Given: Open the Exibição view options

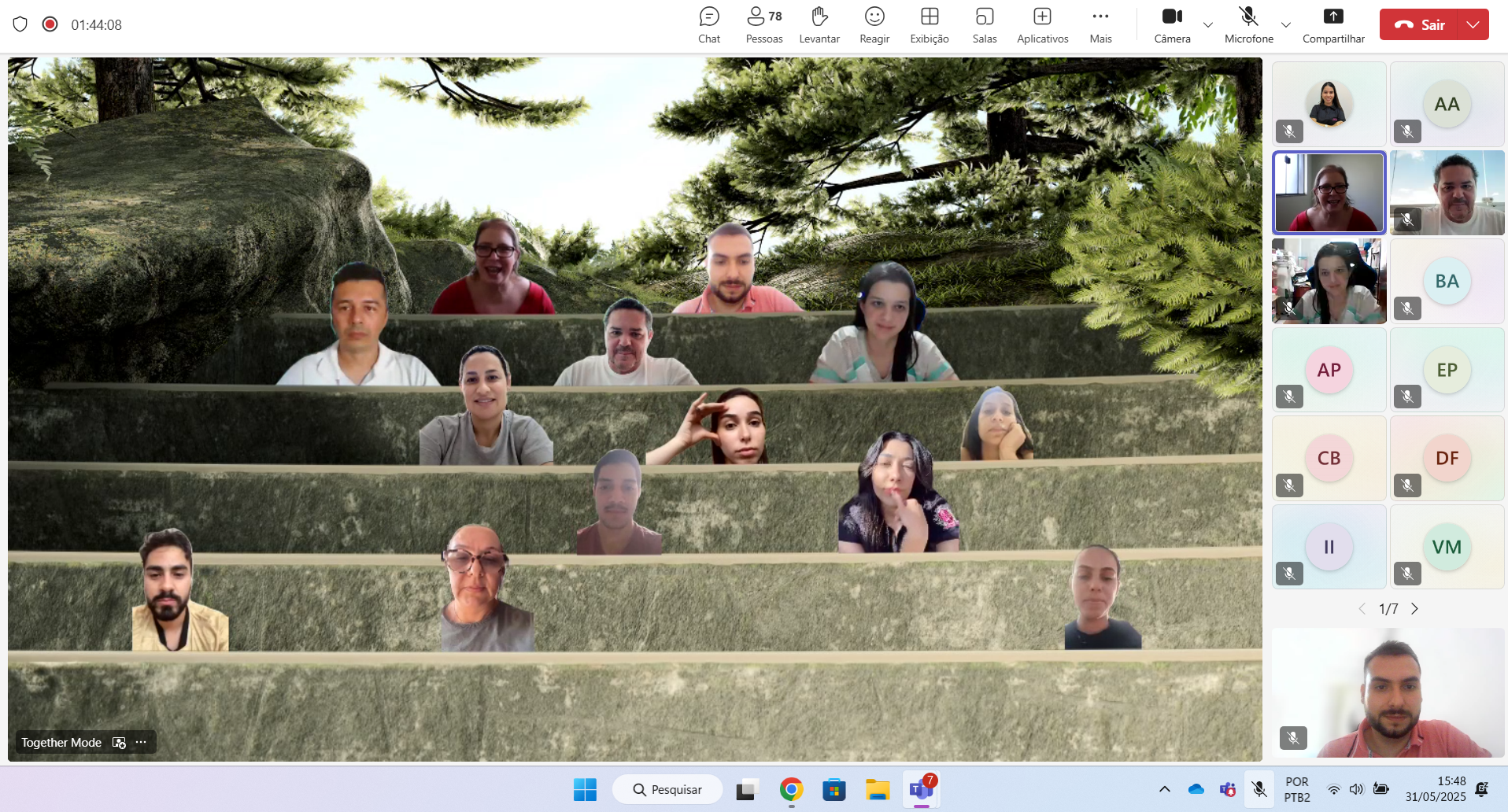Looking at the screenshot, I should [930, 25].
